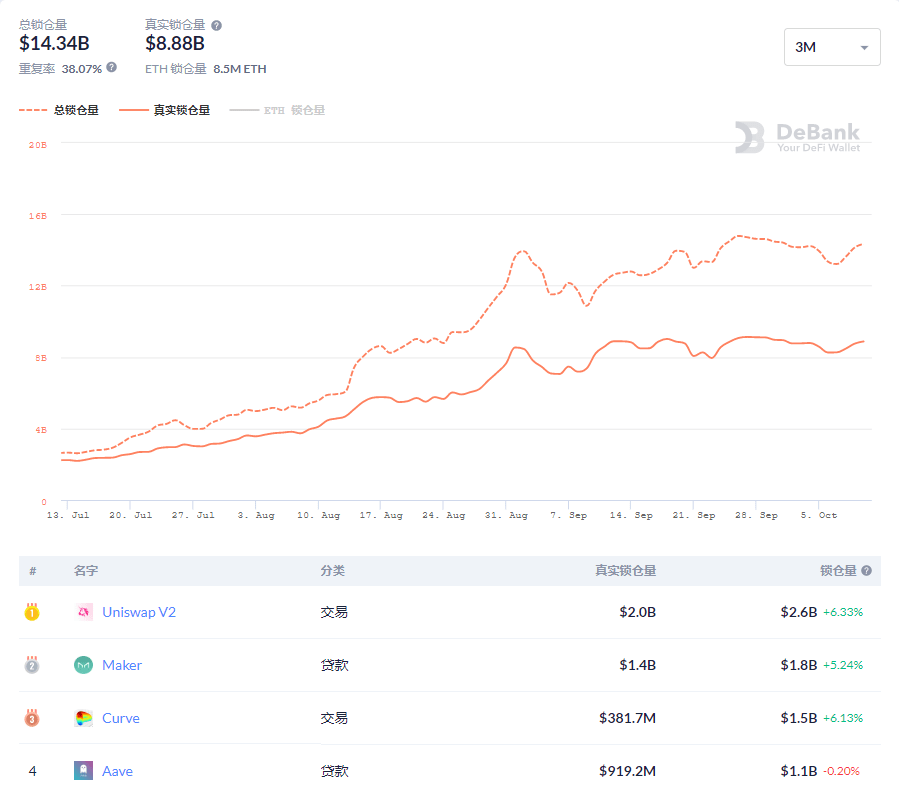Viewport: 899px width, 796px height.
Task: Click help icon next to 真实锁仓量 header
Action: (216, 25)
